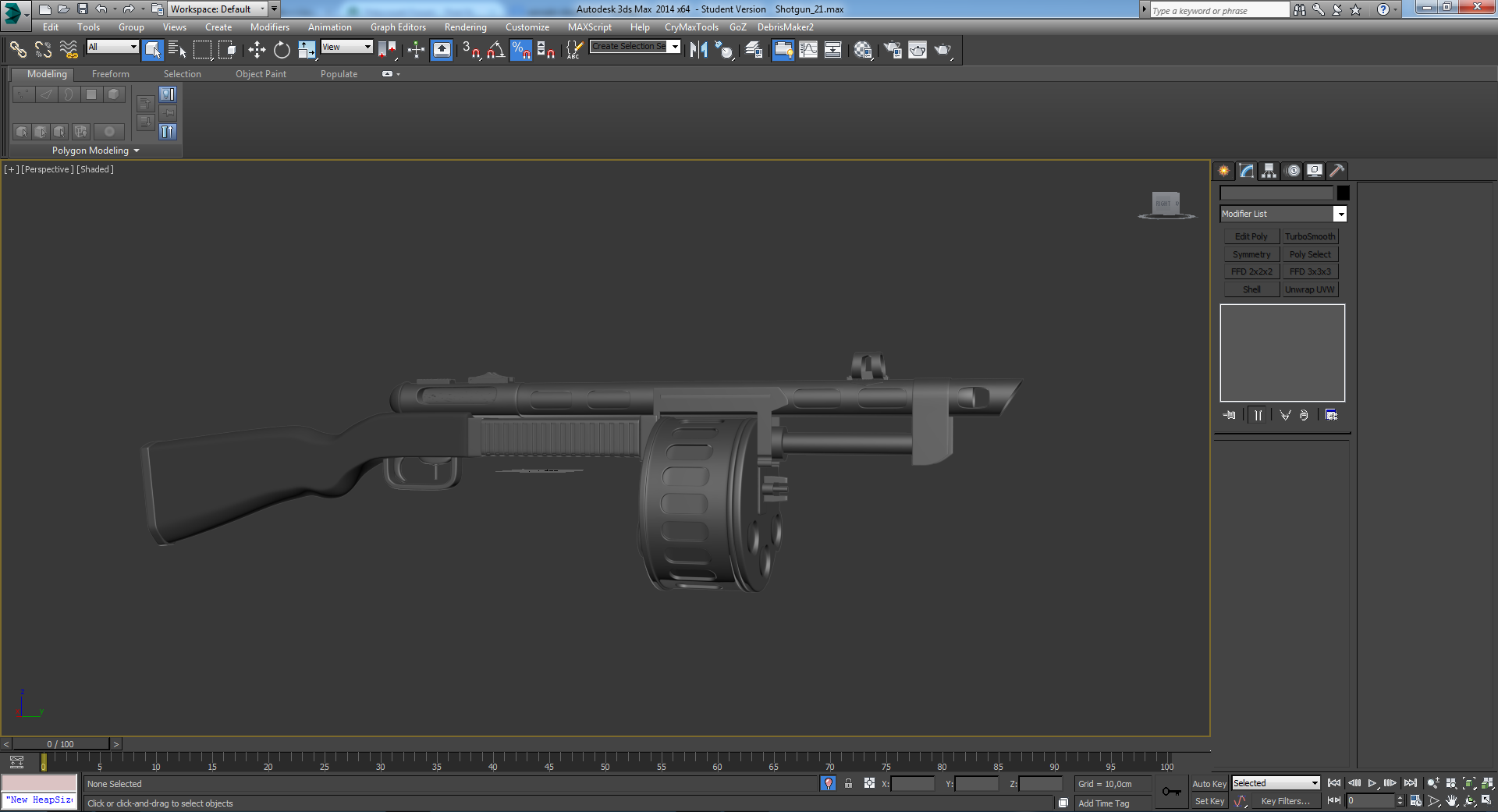The width and height of the screenshot is (1498, 812).
Task: Click the Symmetry modifier button
Action: 1251,254
